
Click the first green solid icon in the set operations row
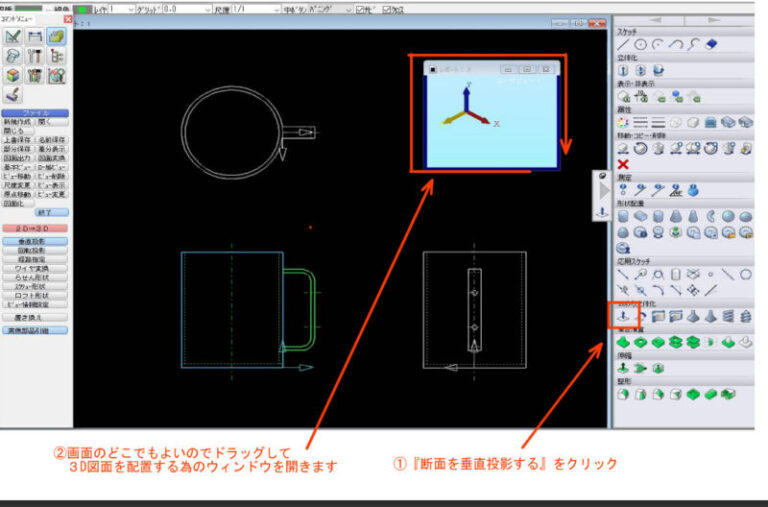tap(623, 342)
